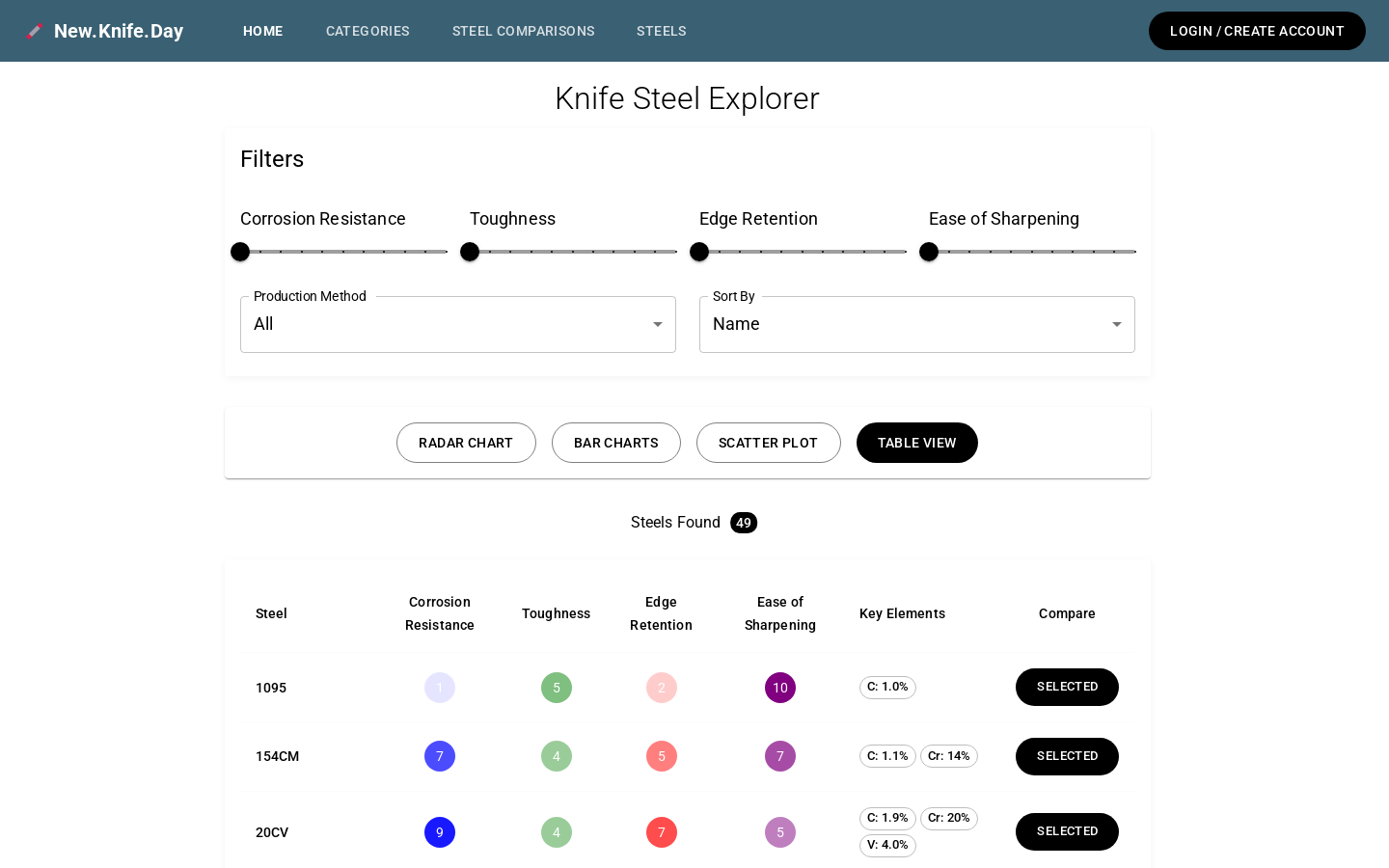Screen dimensions: 1389x868
Task: Click 1095 element chip C: 1.0%
Action: pos(887,687)
